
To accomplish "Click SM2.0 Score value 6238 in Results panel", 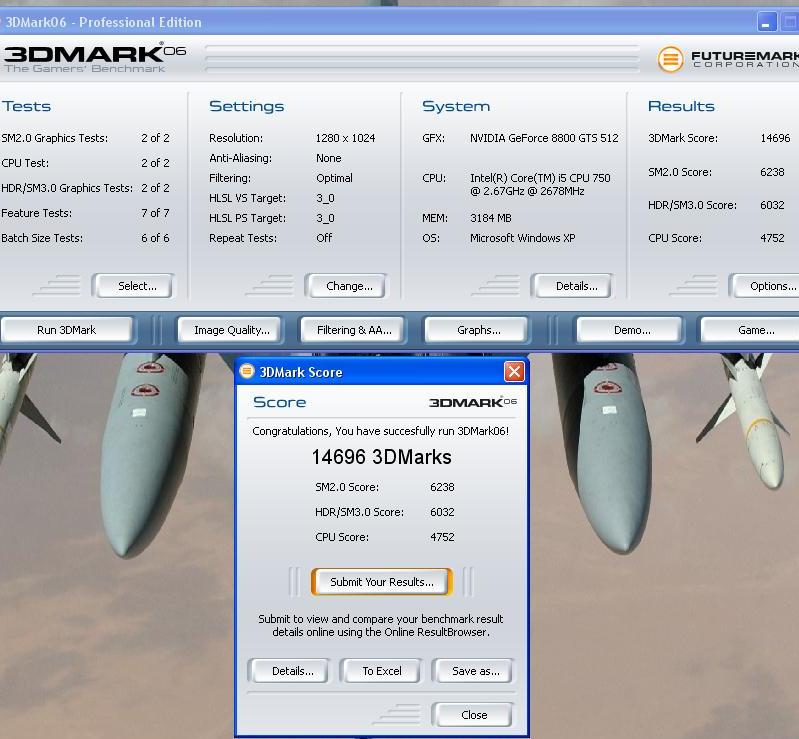I will (772, 172).
